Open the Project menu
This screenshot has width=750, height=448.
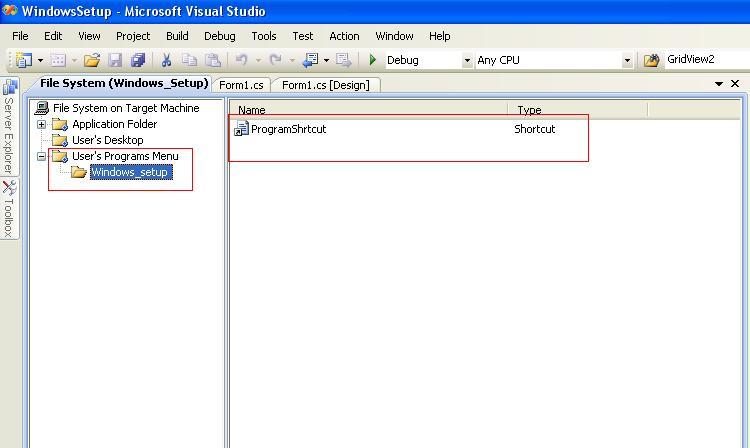[x=133, y=36]
